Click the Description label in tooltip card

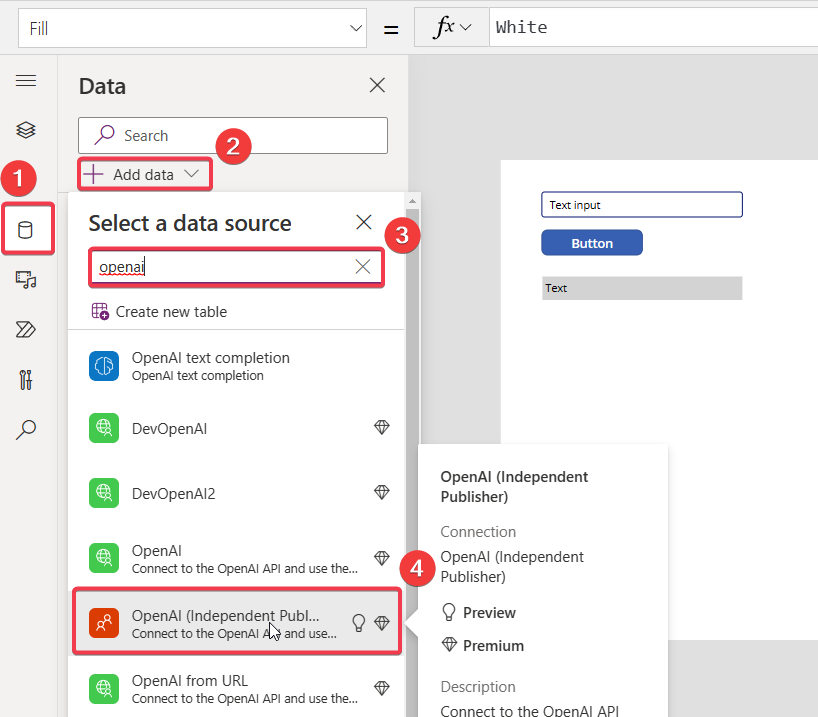(477, 687)
